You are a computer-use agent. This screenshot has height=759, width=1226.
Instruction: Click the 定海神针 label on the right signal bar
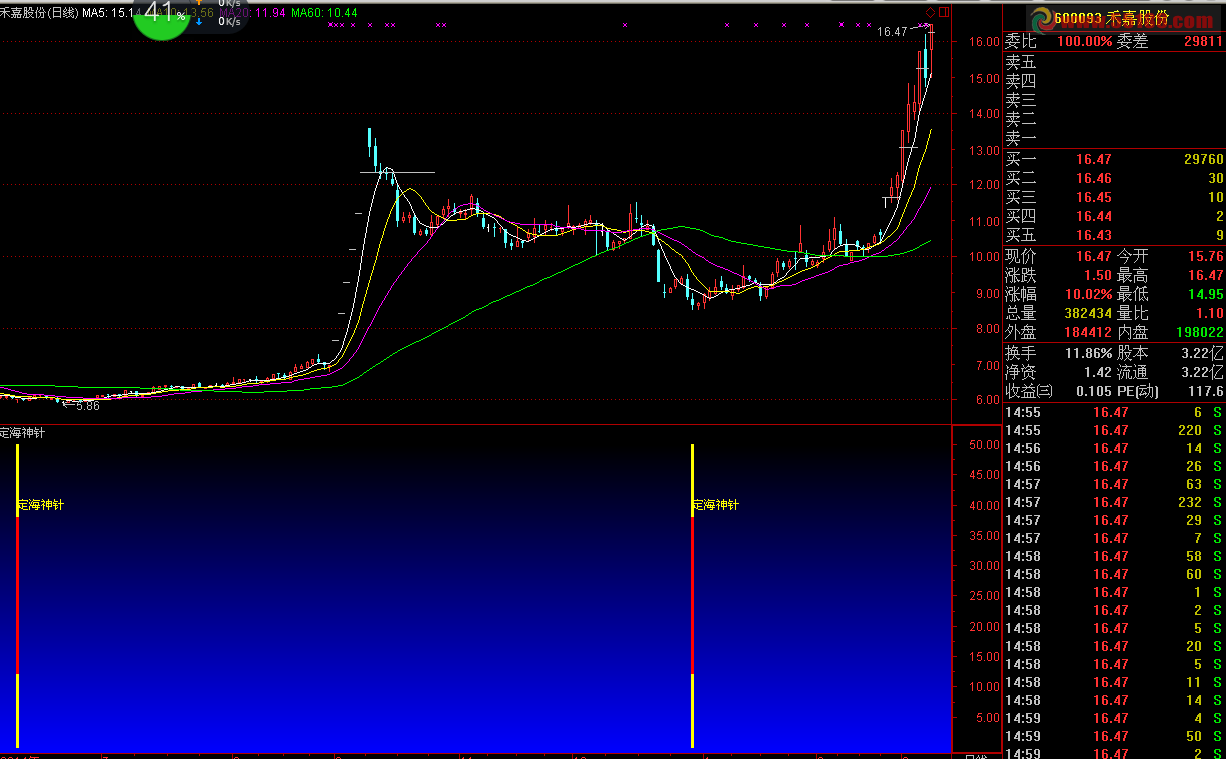coord(716,505)
